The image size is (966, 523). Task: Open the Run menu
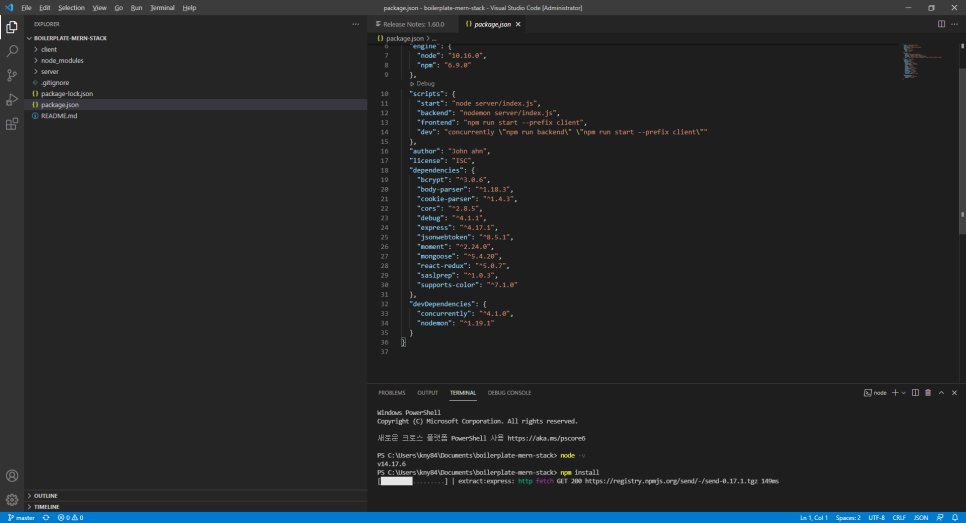[x=136, y=8]
